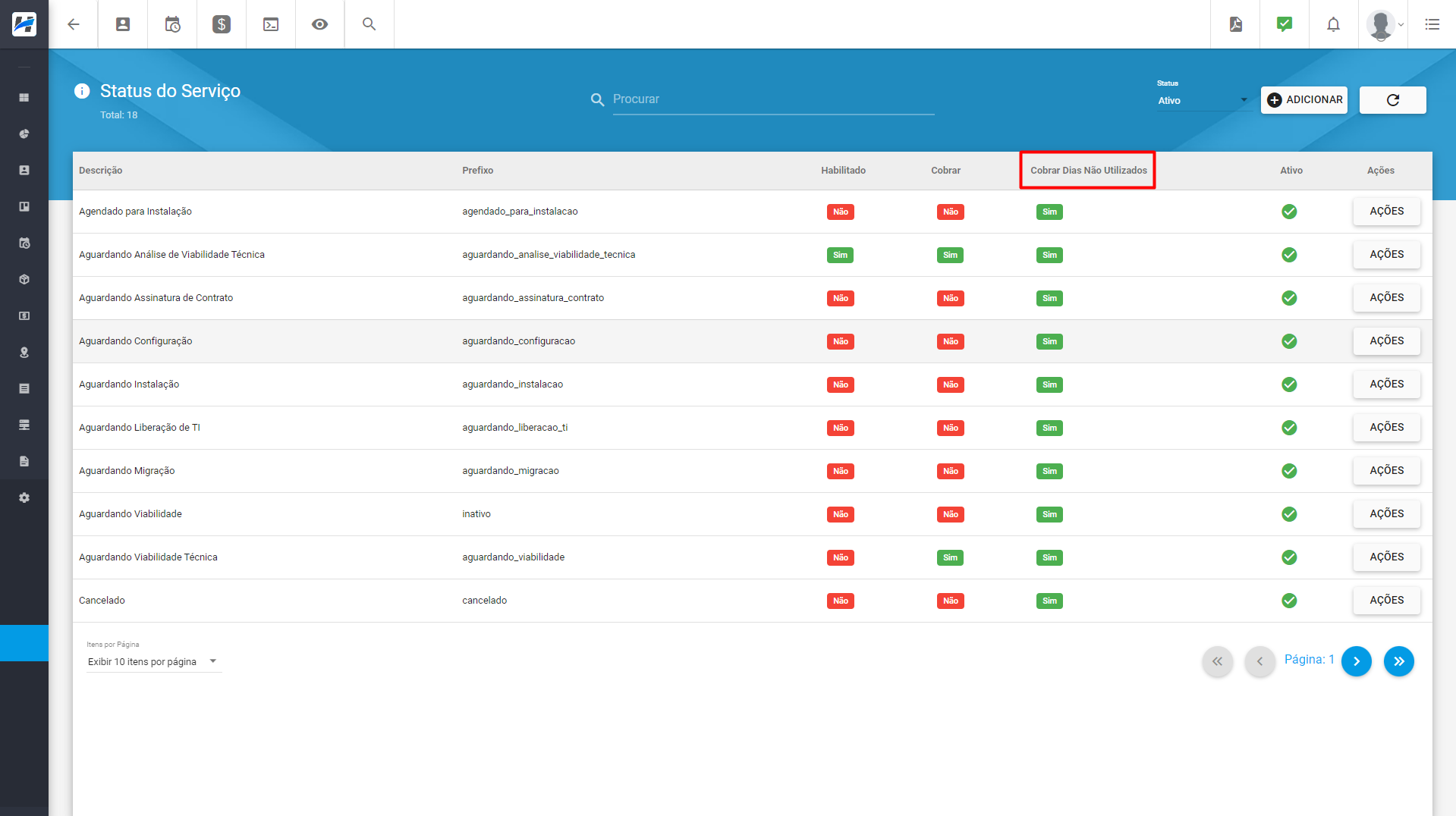The width and height of the screenshot is (1456, 816).
Task: Sort by Habilitado column header
Action: (x=843, y=171)
